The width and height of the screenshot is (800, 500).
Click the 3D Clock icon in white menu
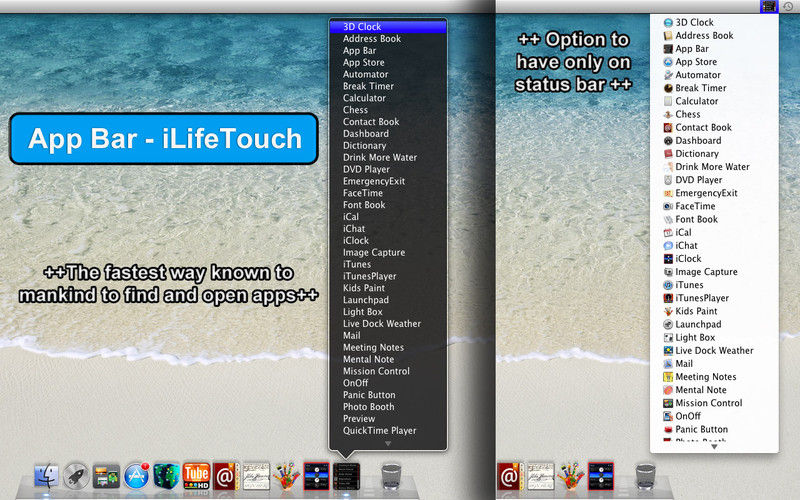668,22
